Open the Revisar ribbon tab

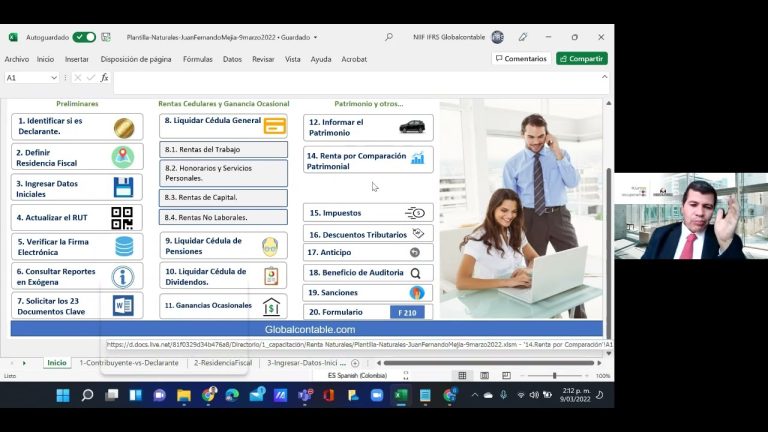263,59
